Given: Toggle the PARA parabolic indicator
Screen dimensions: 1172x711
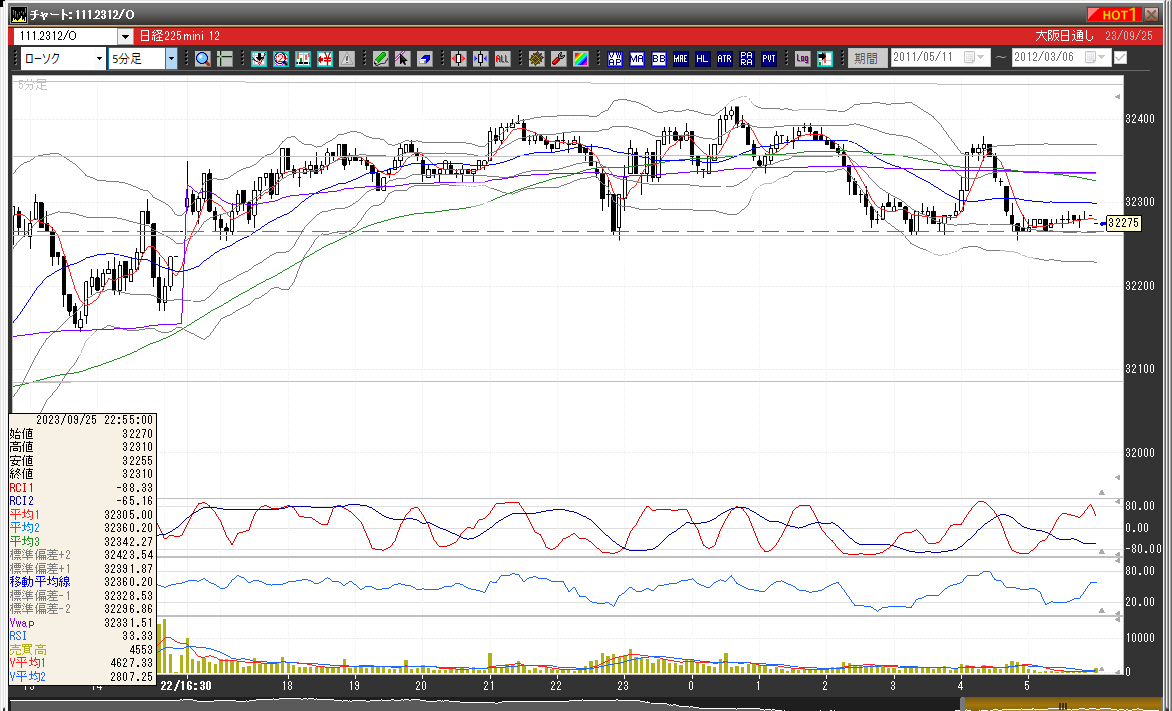Looking at the screenshot, I should (747, 58).
